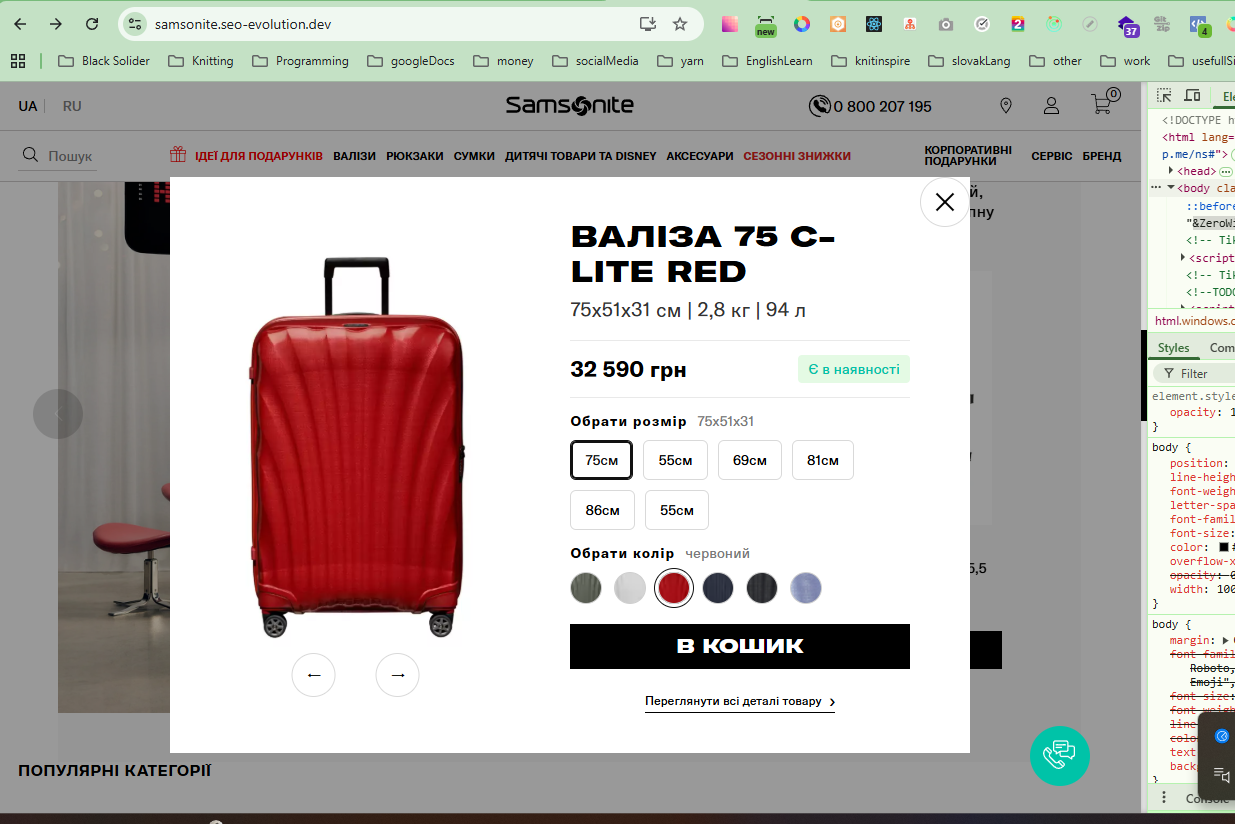Click the store location pin icon
This screenshot has width=1235, height=824.
coord(1006,105)
